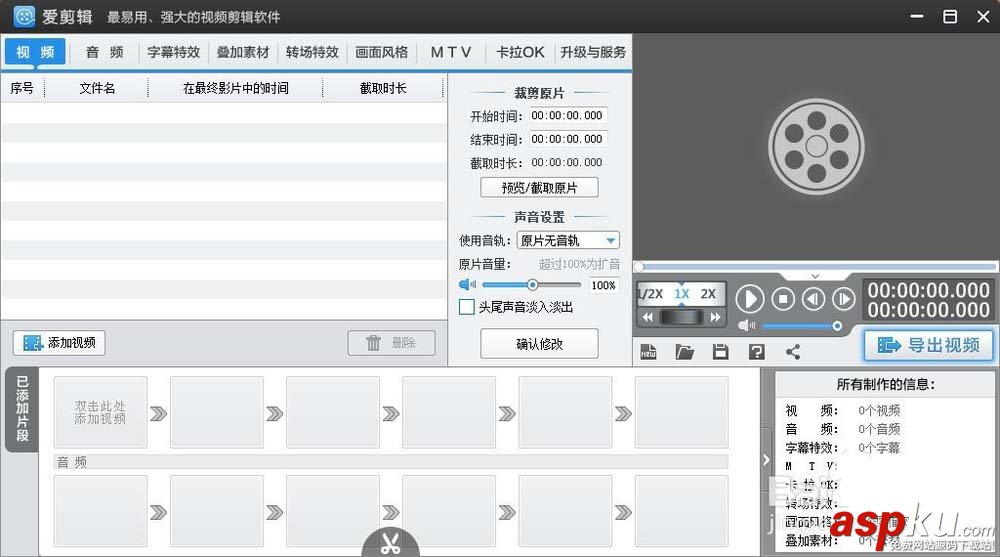Click the 截取时长 column header
Screen dimensions: 1000x557
click(x=383, y=88)
